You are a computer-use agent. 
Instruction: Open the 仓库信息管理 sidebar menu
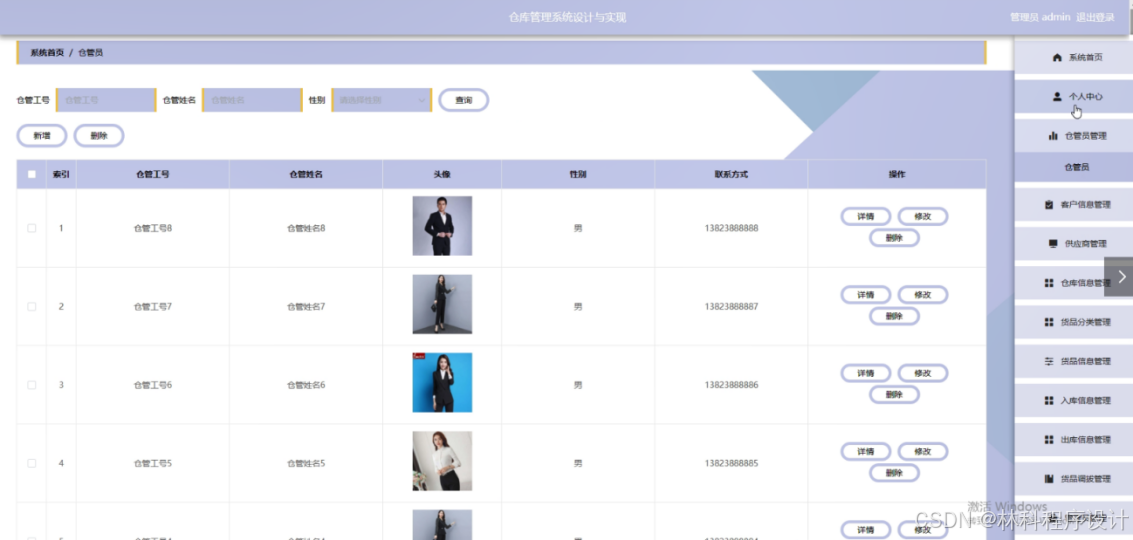click(1073, 283)
